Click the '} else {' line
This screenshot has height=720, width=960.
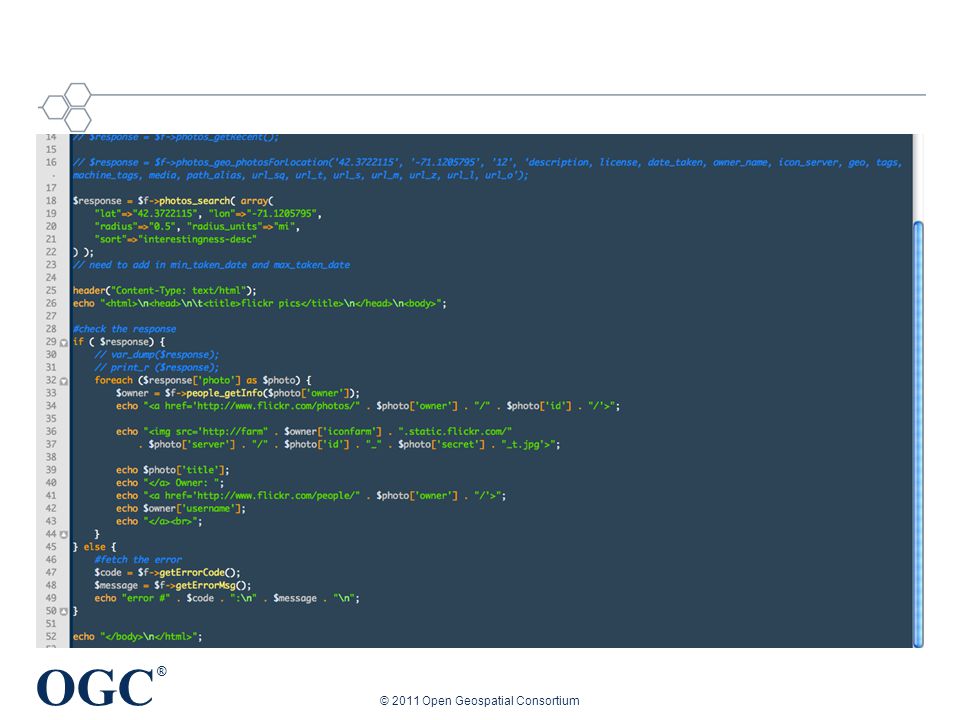(x=94, y=547)
